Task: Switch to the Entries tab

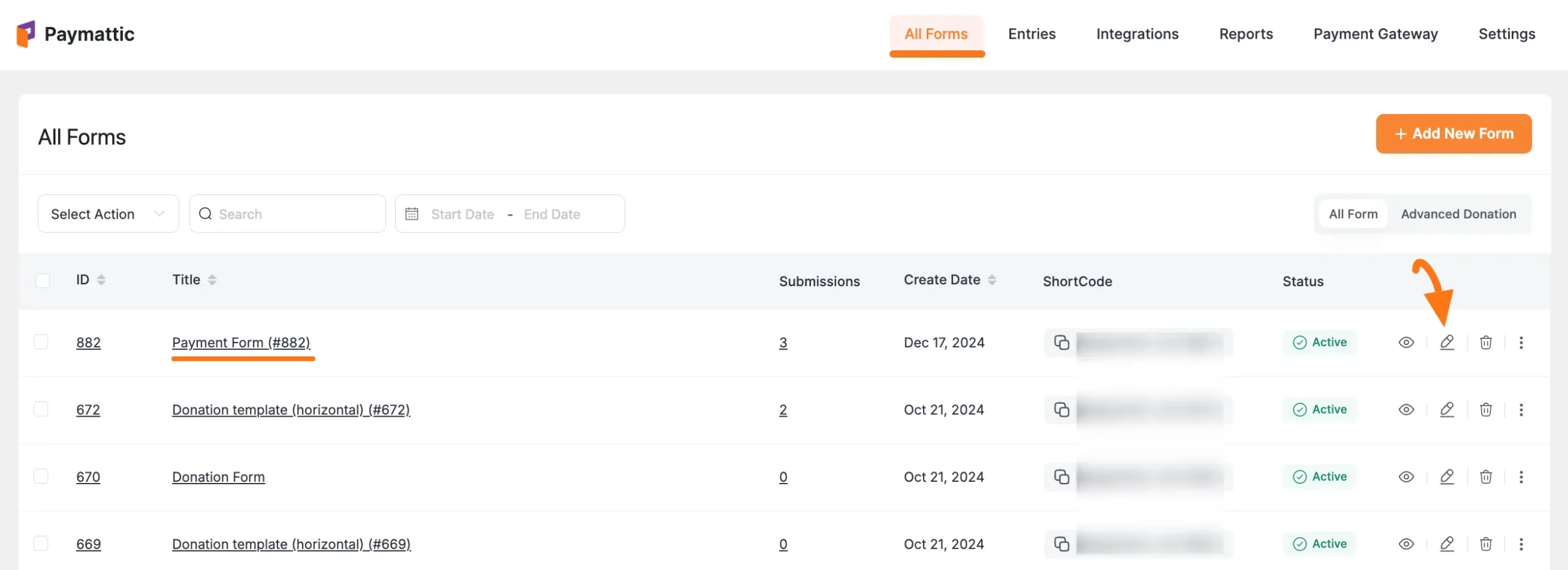Action: point(1031,34)
